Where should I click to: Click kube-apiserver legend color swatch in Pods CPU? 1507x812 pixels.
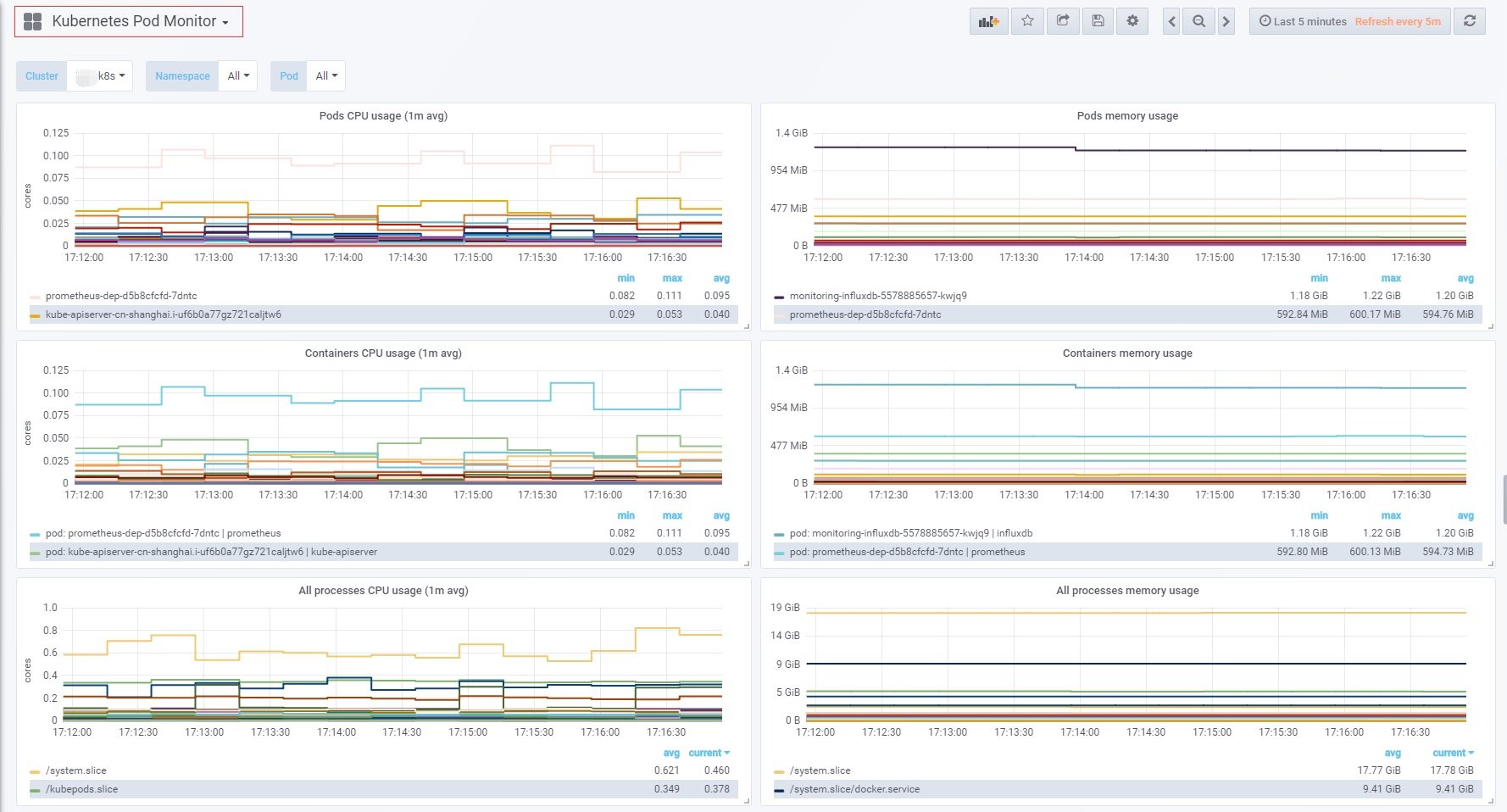click(35, 315)
